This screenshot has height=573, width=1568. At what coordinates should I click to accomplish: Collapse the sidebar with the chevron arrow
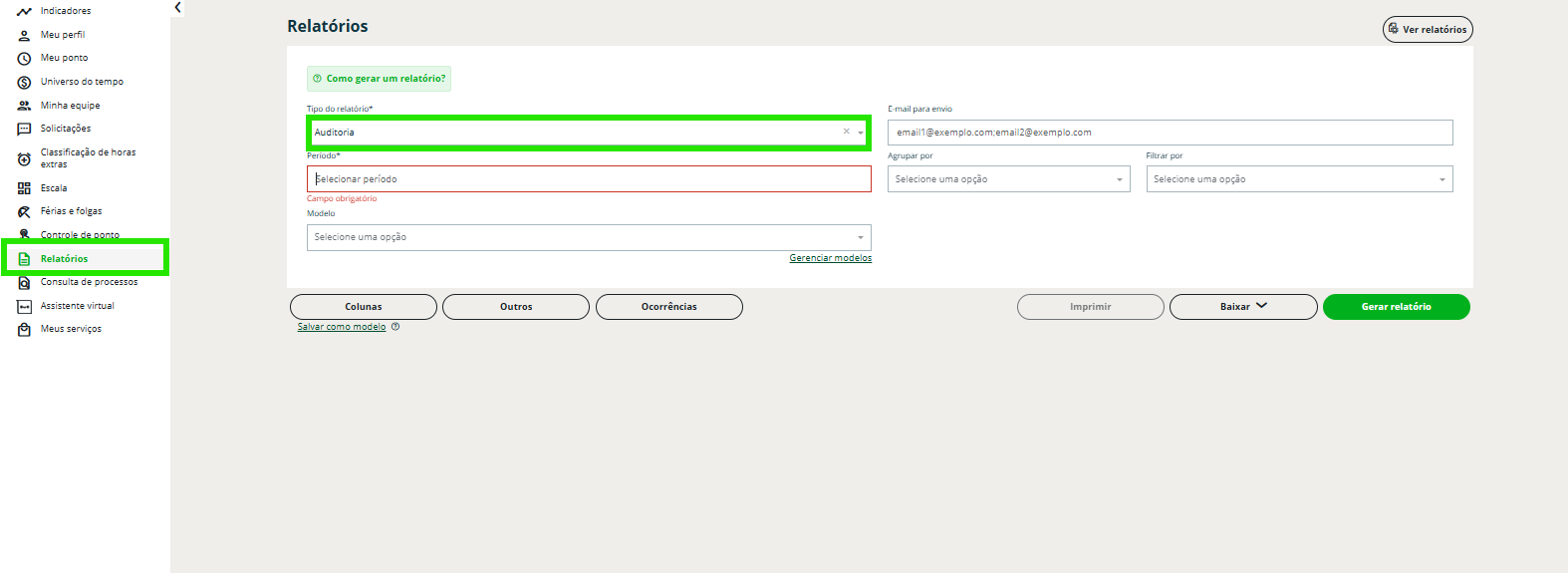point(177,8)
